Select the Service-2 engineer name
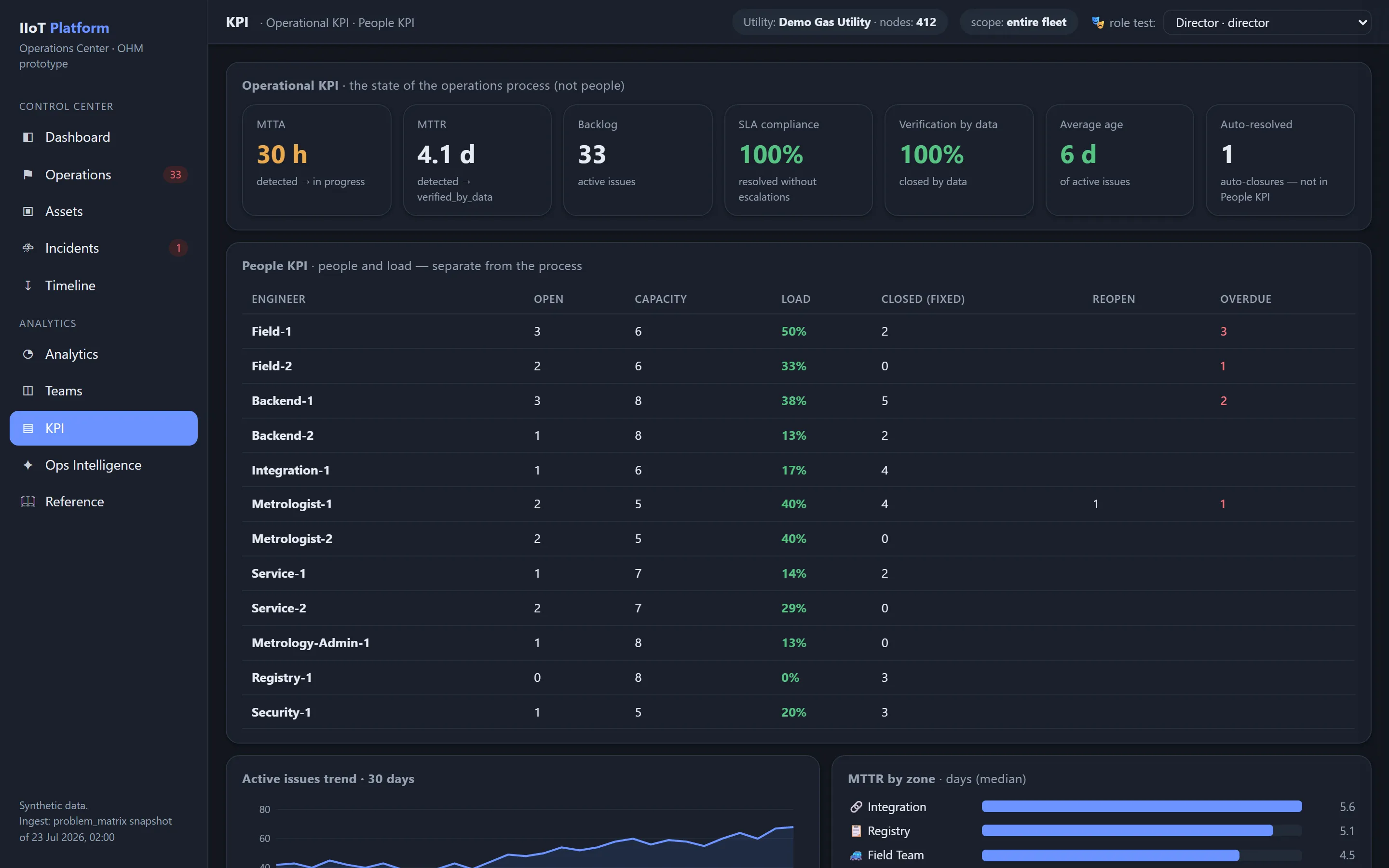 (x=278, y=609)
